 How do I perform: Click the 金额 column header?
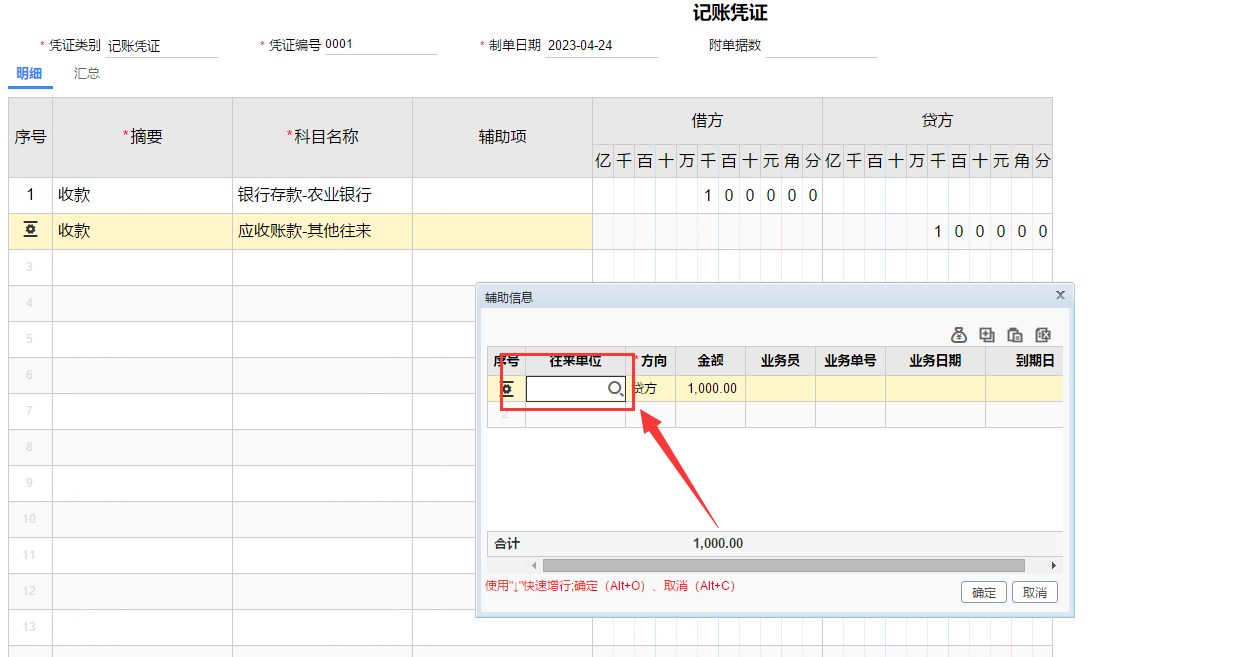tap(710, 361)
